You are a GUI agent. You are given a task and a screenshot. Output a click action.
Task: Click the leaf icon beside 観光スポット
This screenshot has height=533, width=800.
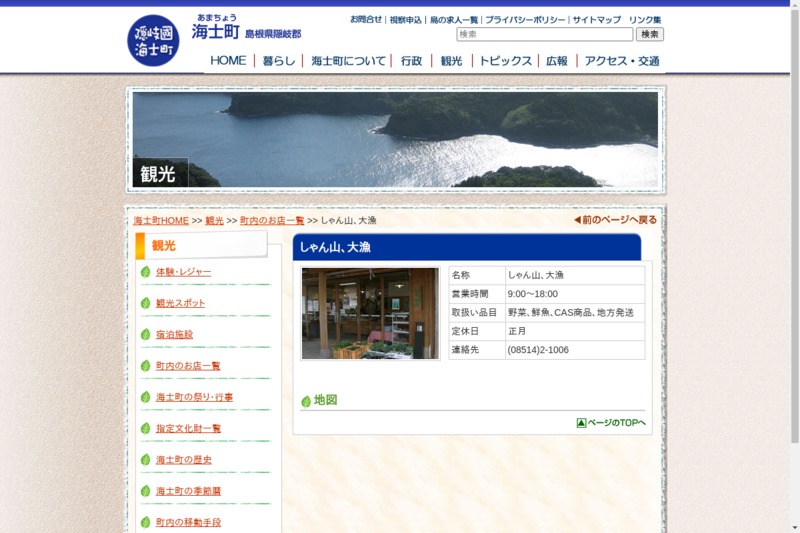(145, 303)
